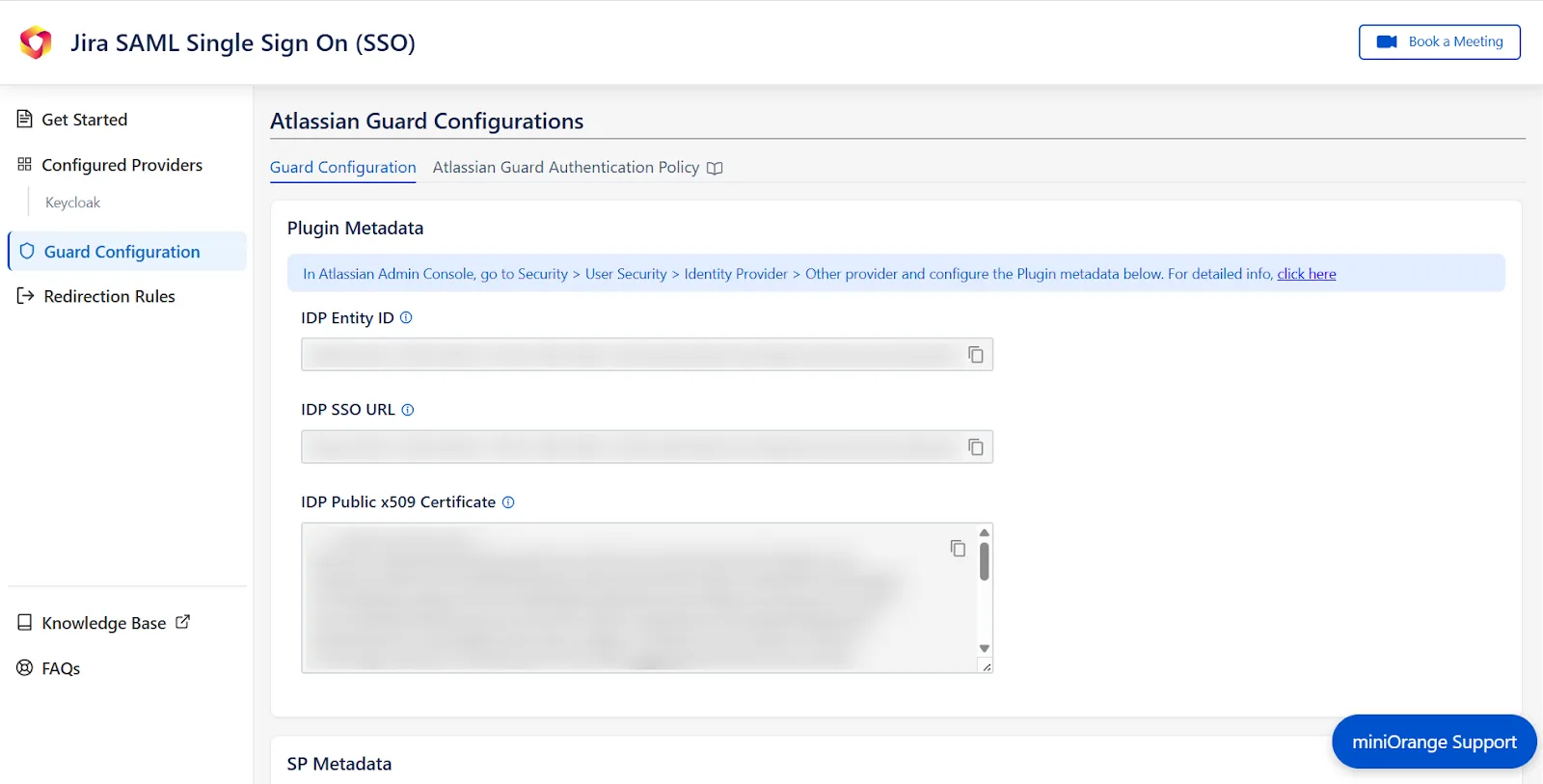
Task: Click info icon next to IDP SSO URL
Action: point(408,410)
